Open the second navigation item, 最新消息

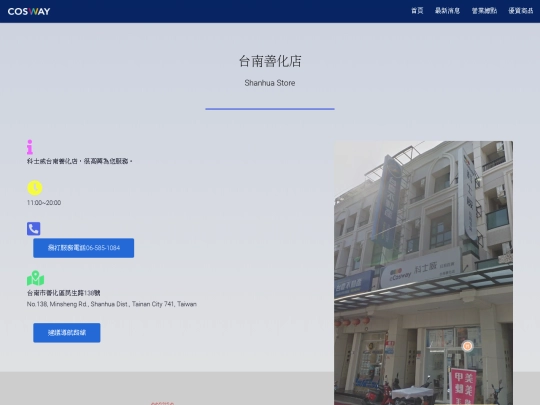tap(447, 11)
